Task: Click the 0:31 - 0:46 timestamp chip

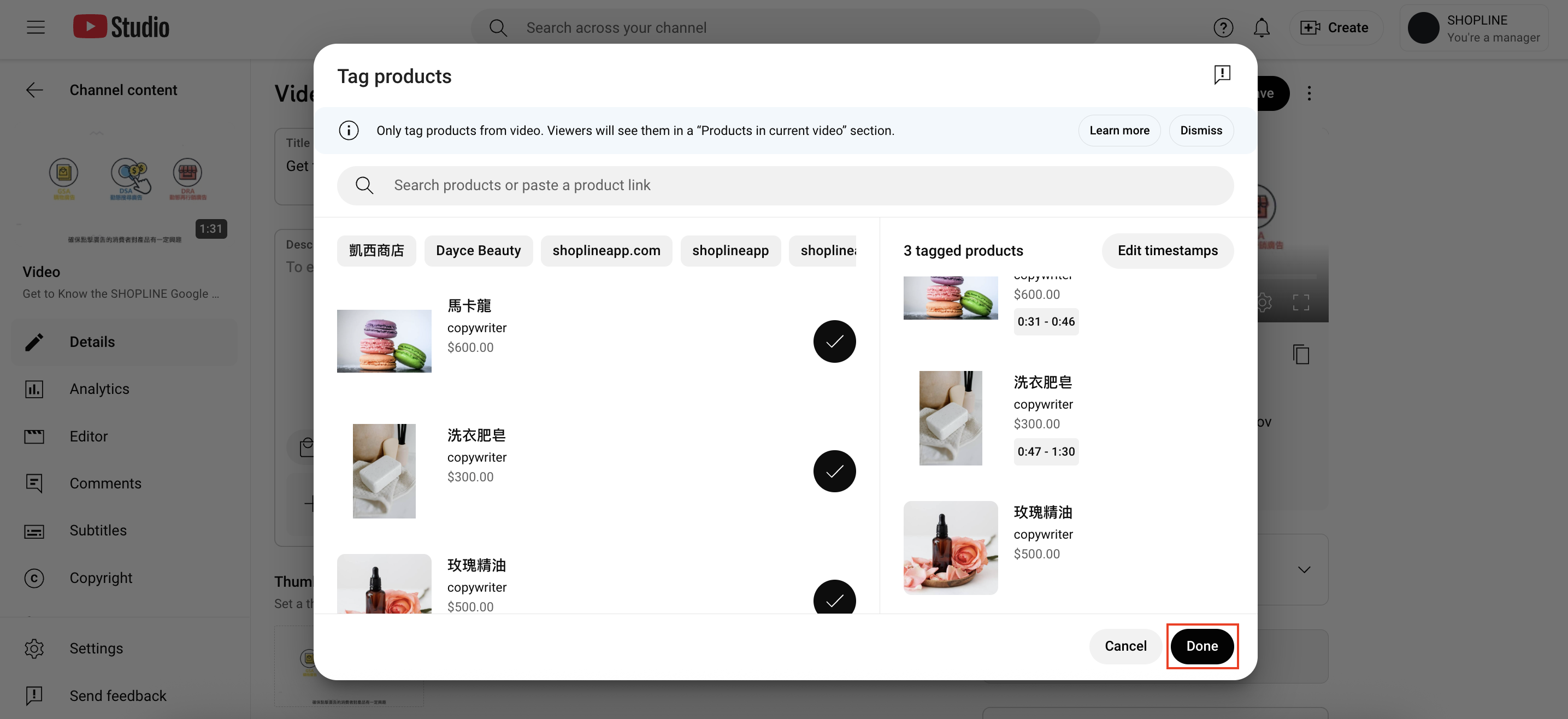Action: [1046, 321]
